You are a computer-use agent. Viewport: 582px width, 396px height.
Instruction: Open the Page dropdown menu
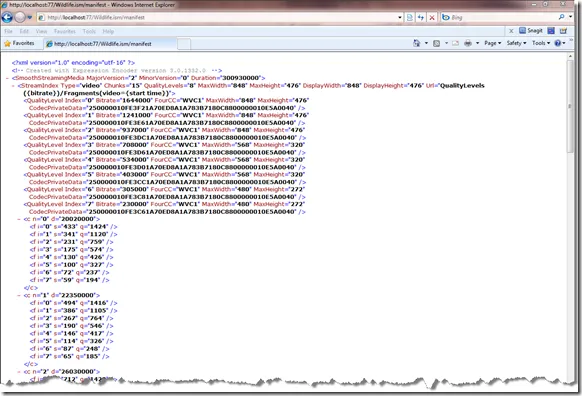tap(493, 43)
